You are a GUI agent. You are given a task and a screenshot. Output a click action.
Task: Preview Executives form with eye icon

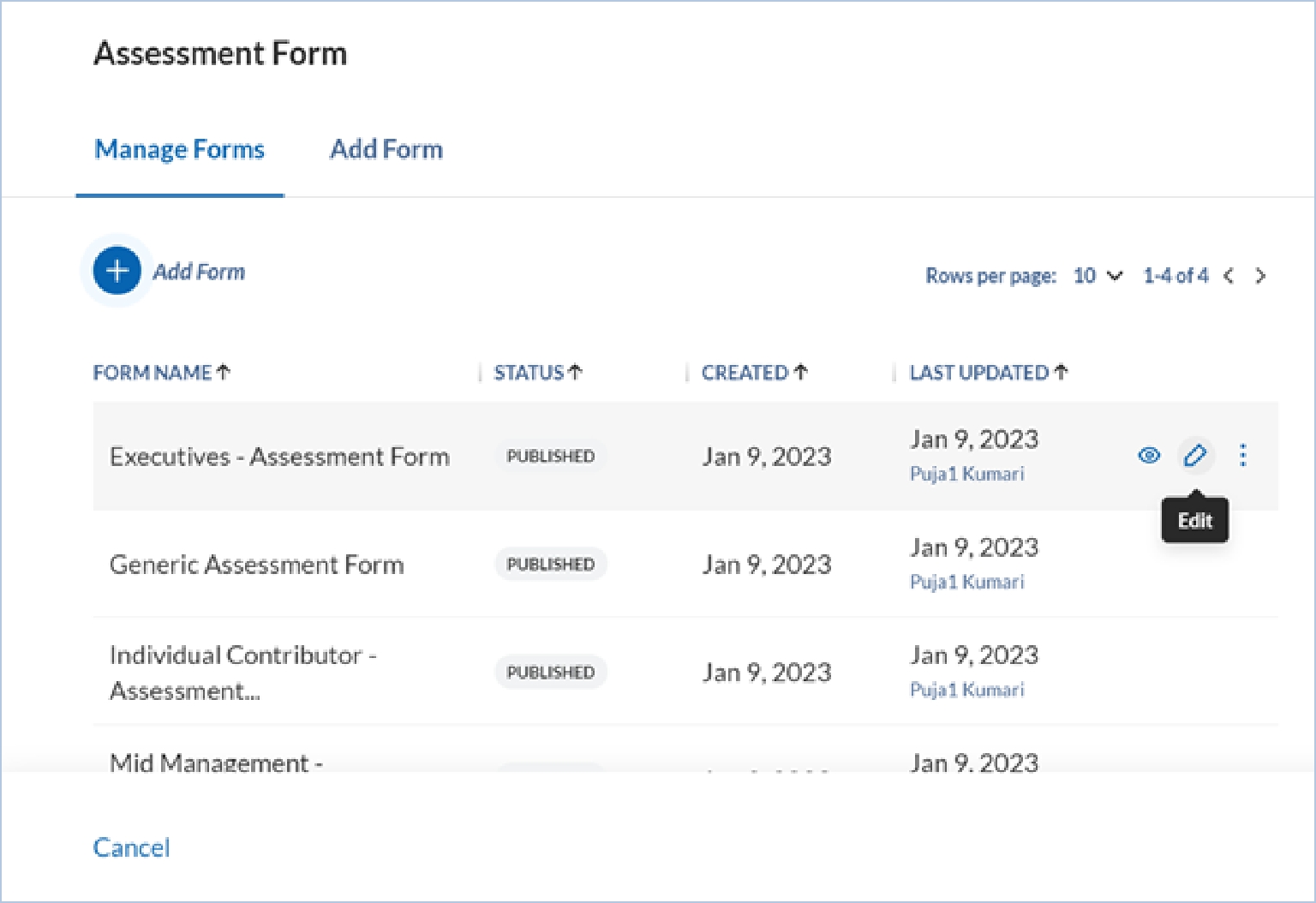pyautogui.click(x=1149, y=456)
